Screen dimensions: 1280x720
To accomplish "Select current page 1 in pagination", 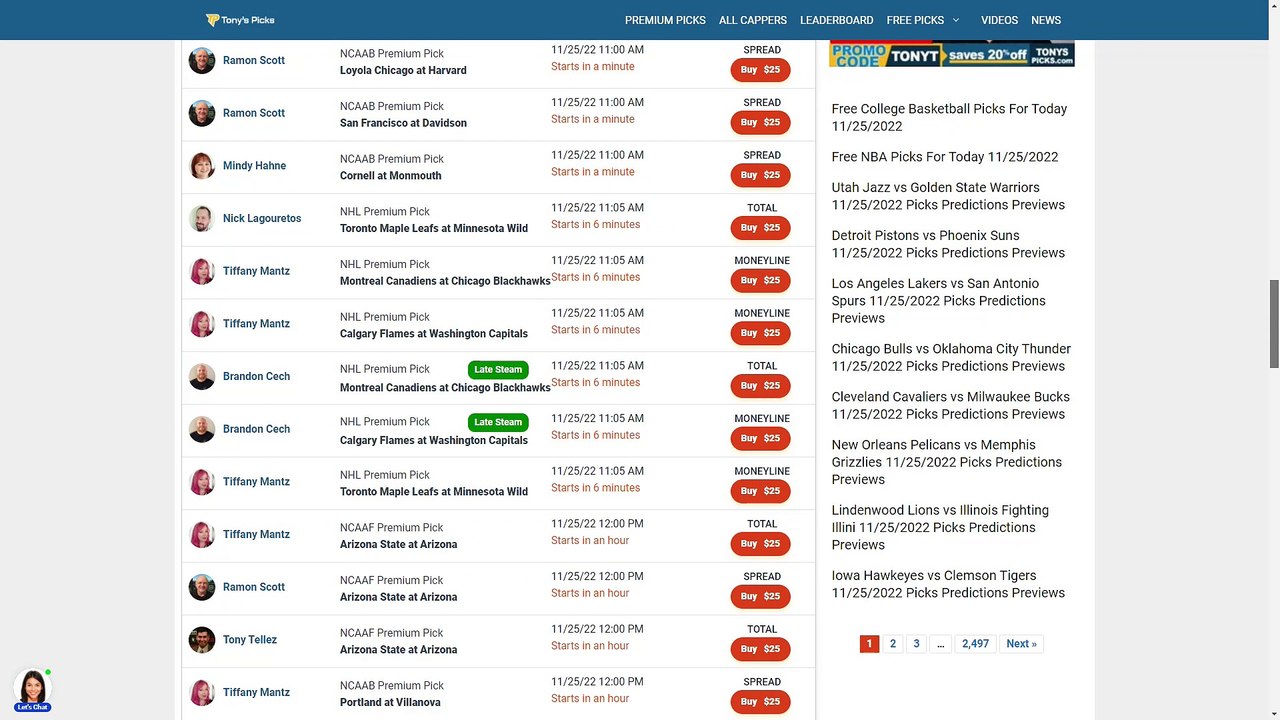I will (x=869, y=644).
